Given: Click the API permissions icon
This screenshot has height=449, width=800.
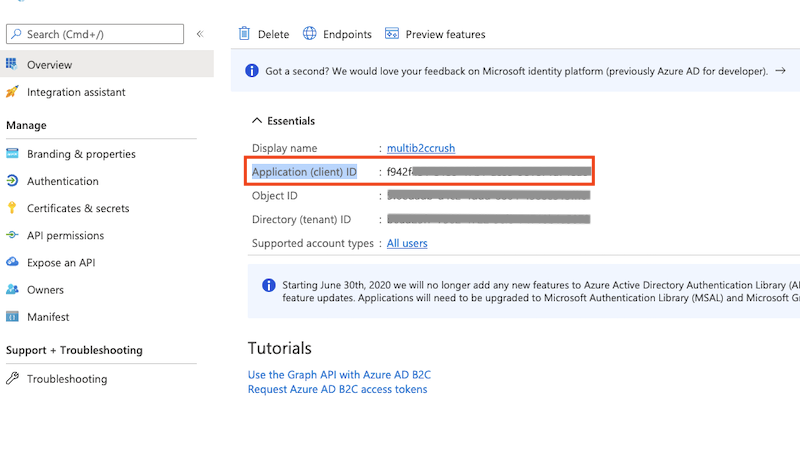Looking at the screenshot, I should click(x=12, y=235).
